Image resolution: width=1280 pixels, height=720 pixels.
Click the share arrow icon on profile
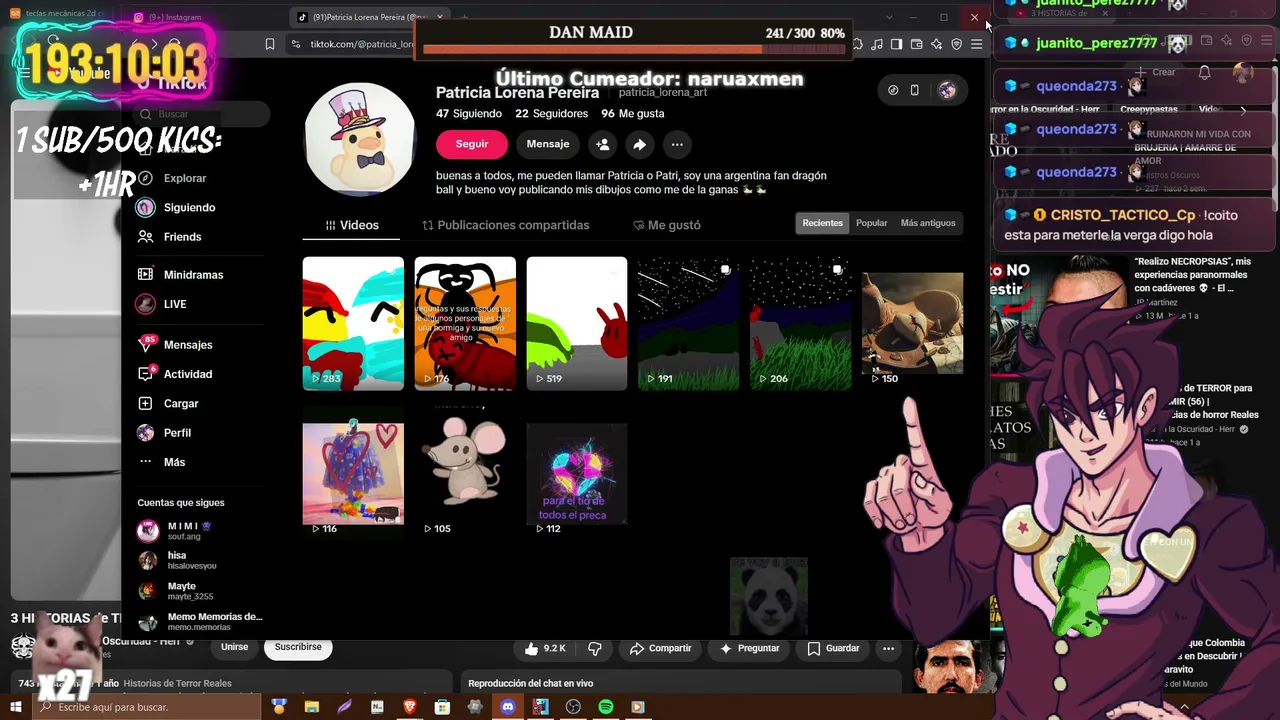(x=639, y=144)
